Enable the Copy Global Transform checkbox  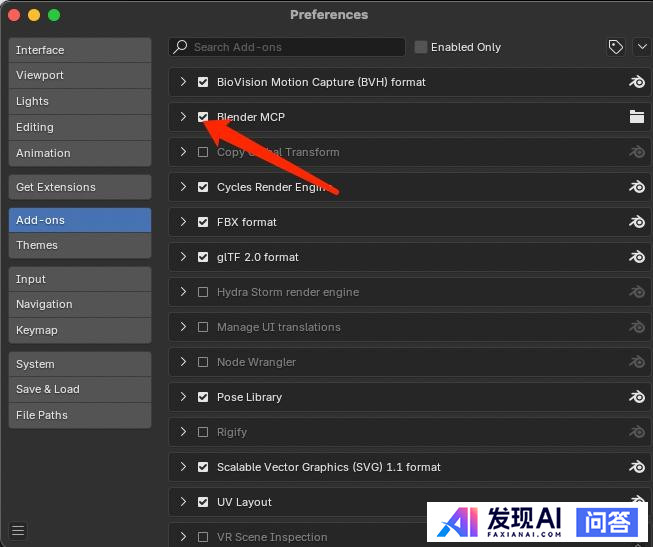pos(203,152)
